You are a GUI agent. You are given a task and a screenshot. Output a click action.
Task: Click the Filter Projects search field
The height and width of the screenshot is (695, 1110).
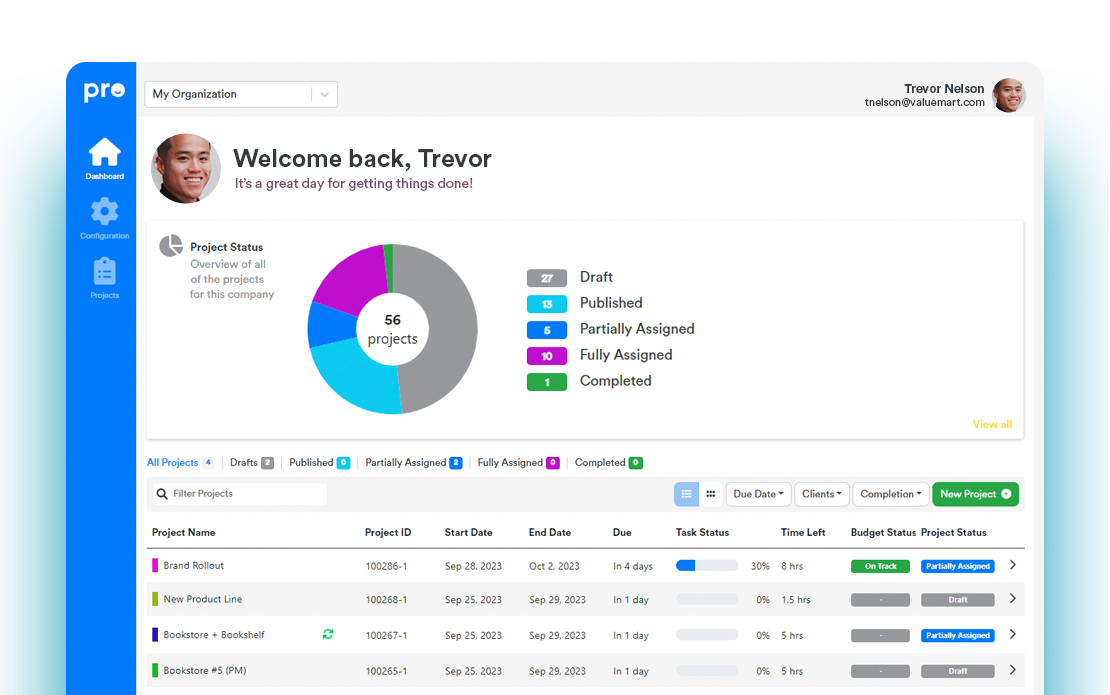pos(246,494)
